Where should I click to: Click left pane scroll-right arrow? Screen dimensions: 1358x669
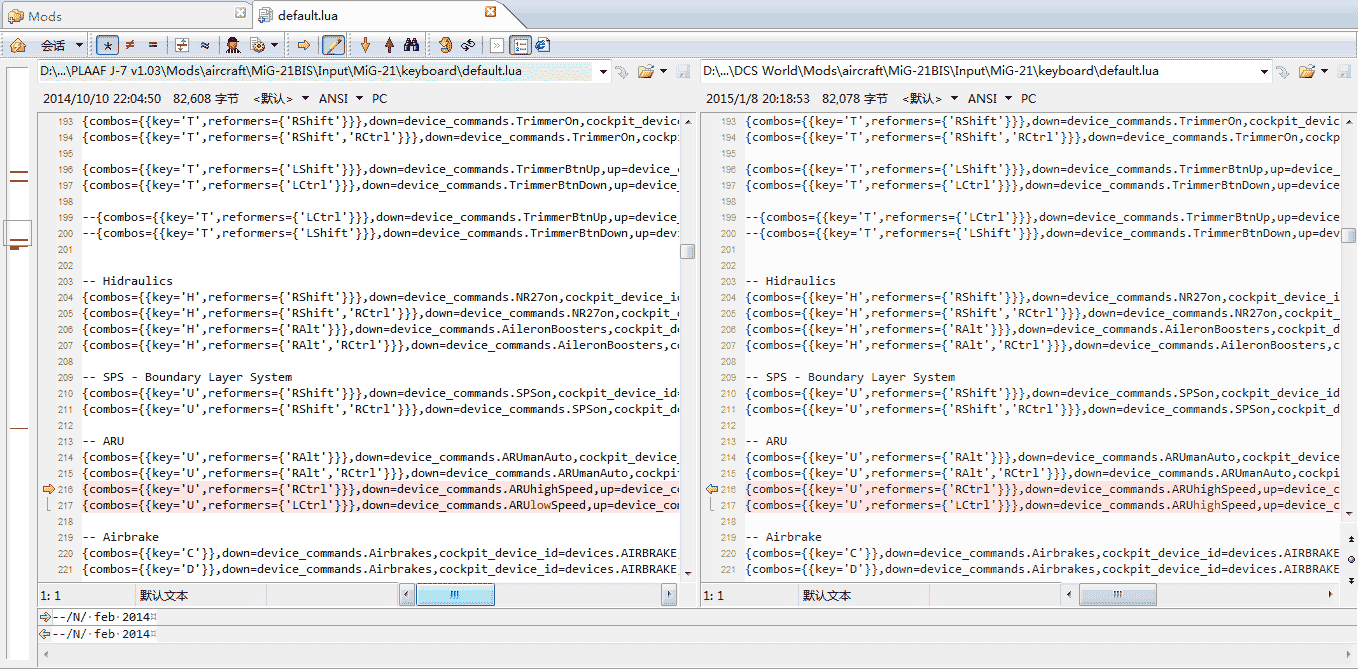tap(669, 595)
